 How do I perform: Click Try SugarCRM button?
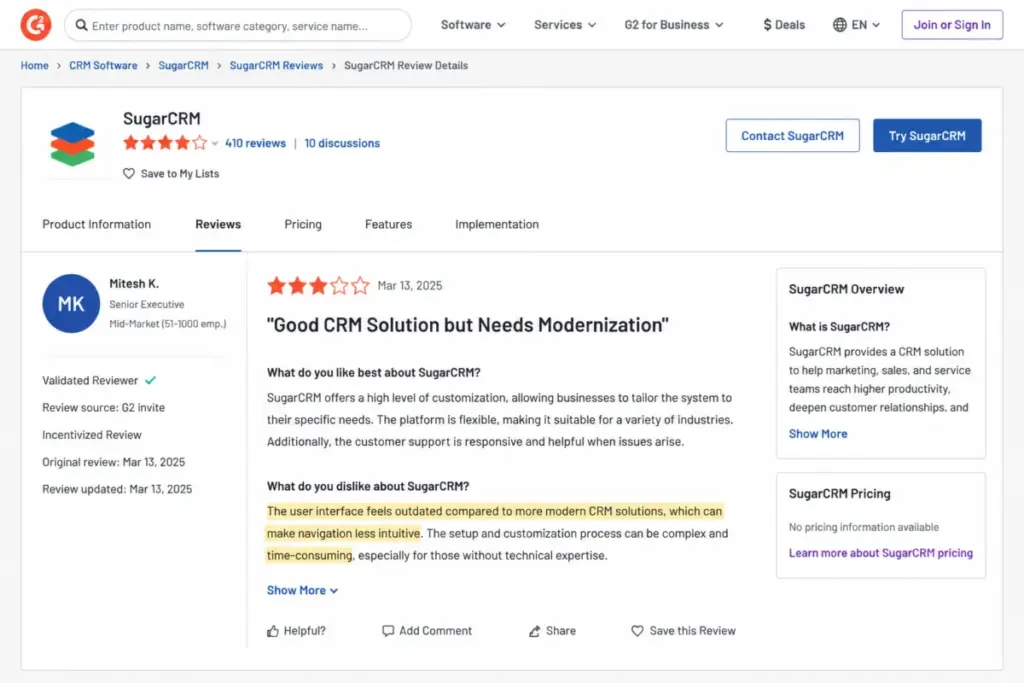[927, 136]
